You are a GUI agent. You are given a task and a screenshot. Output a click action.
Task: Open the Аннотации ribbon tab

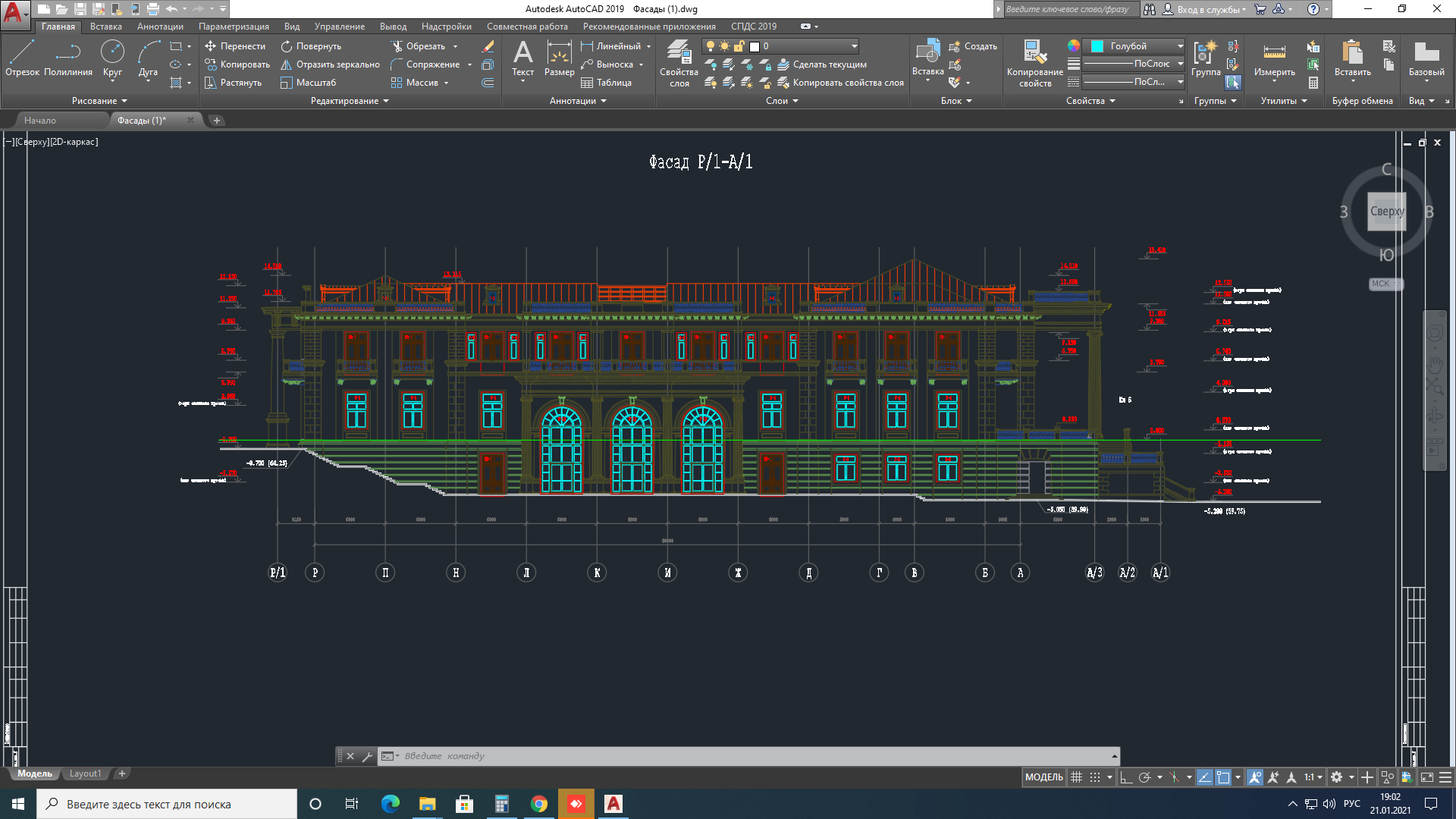(x=160, y=27)
